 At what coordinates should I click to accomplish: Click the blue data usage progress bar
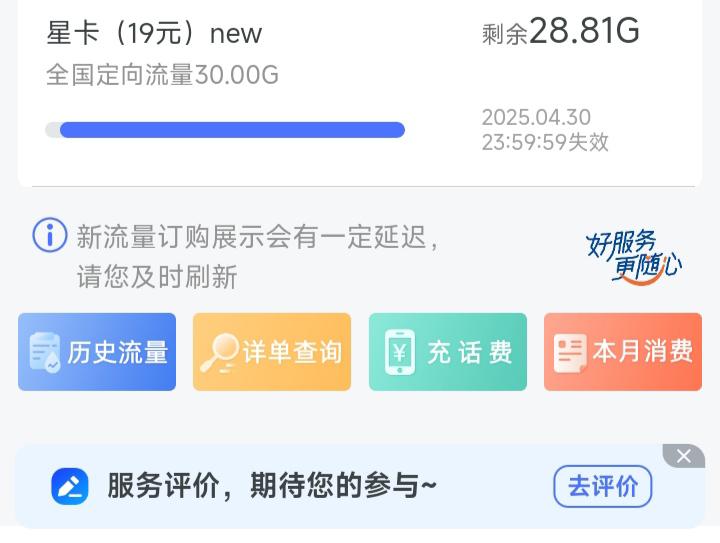tap(225, 130)
